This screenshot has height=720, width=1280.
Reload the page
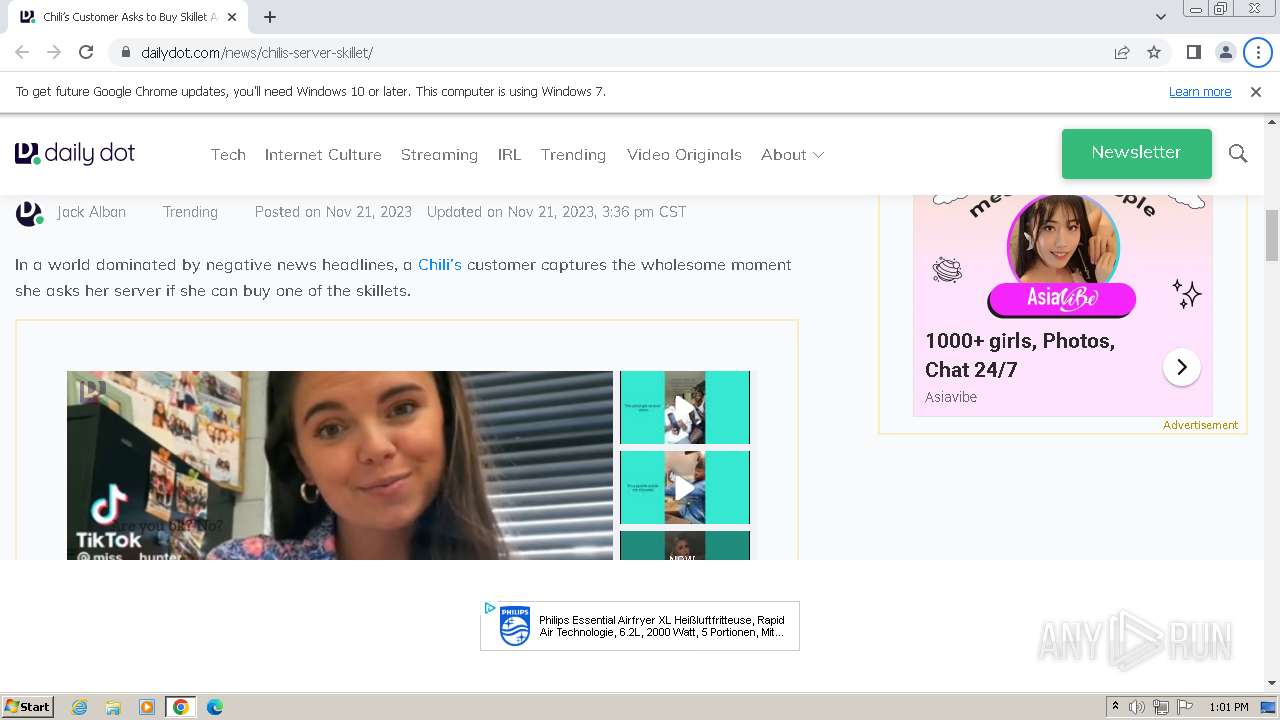(86, 52)
